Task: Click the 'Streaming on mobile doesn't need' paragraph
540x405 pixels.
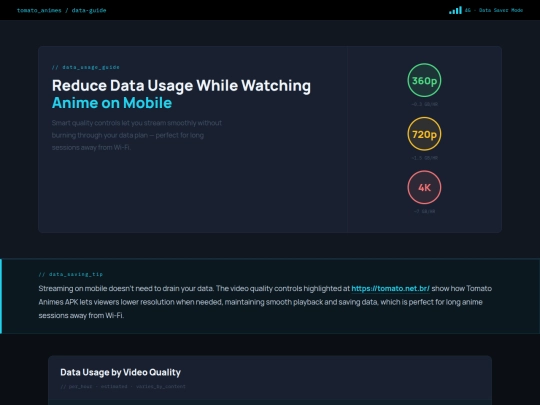Action: click(265, 302)
